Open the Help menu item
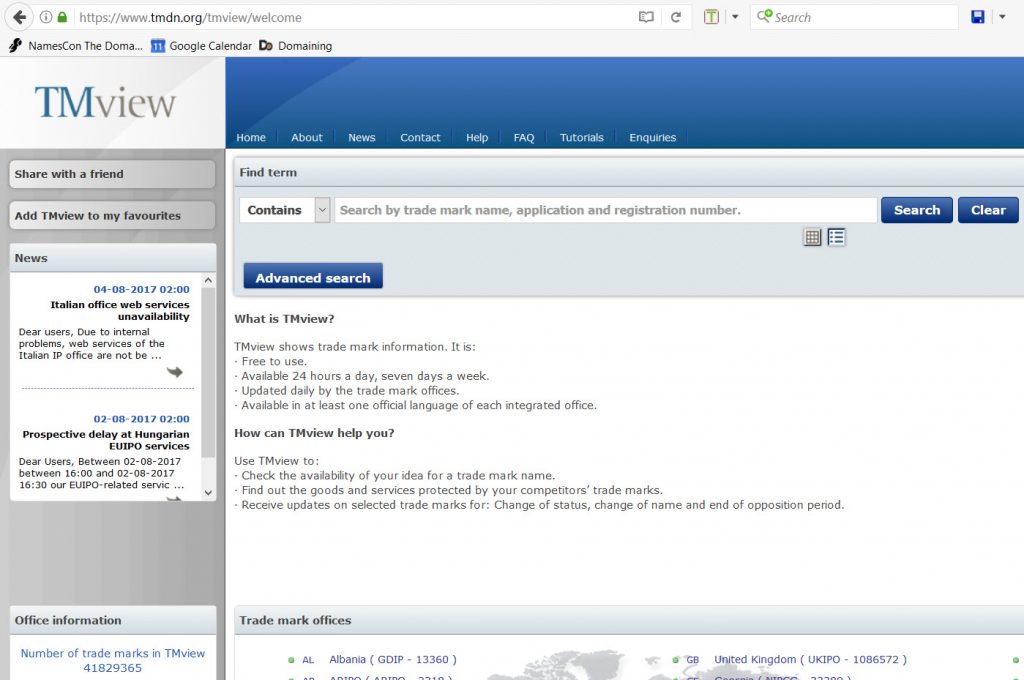The image size is (1024, 680). pyautogui.click(x=477, y=138)
